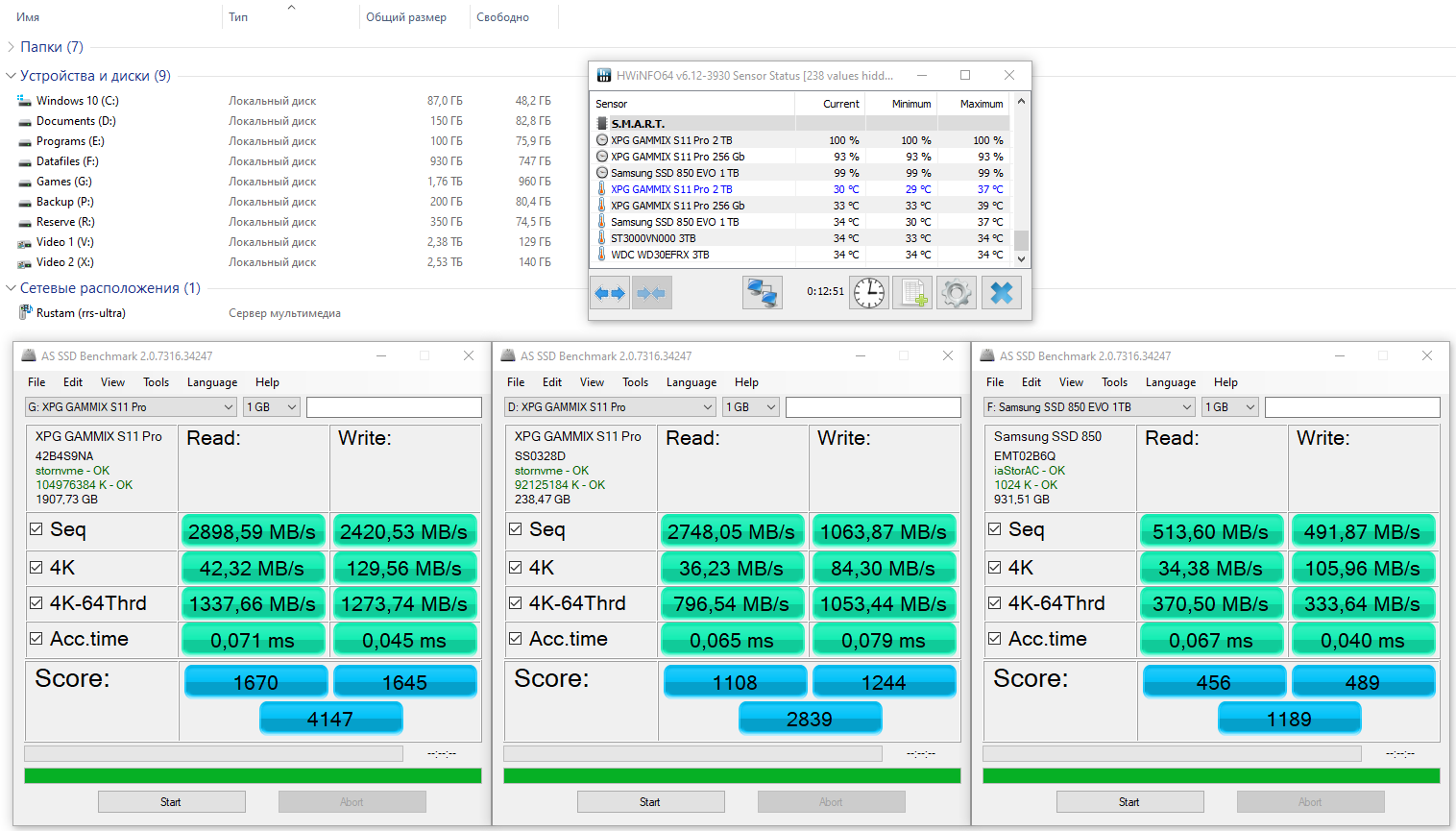Select the Reserve (R:) drive icon
The image size is (1456, 831).
[x=24, y=222]
